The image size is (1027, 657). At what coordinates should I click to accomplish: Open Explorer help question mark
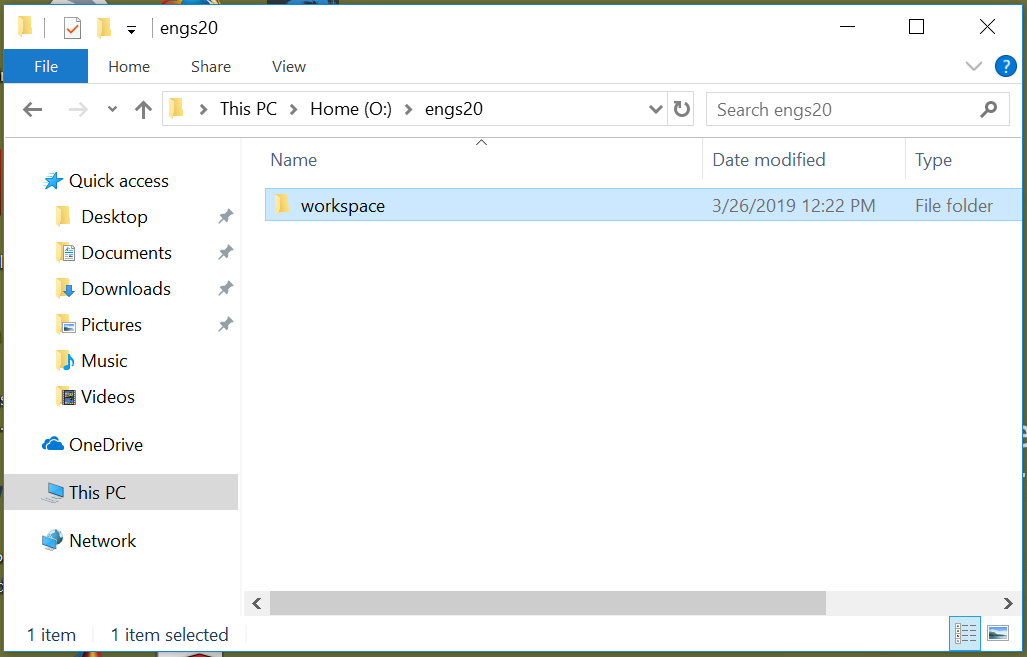[1005, 66]
